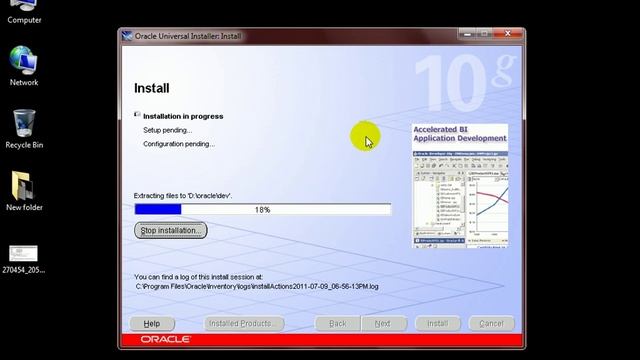
Task: Click the greyed Back button
Action: (x=338, y=324)
